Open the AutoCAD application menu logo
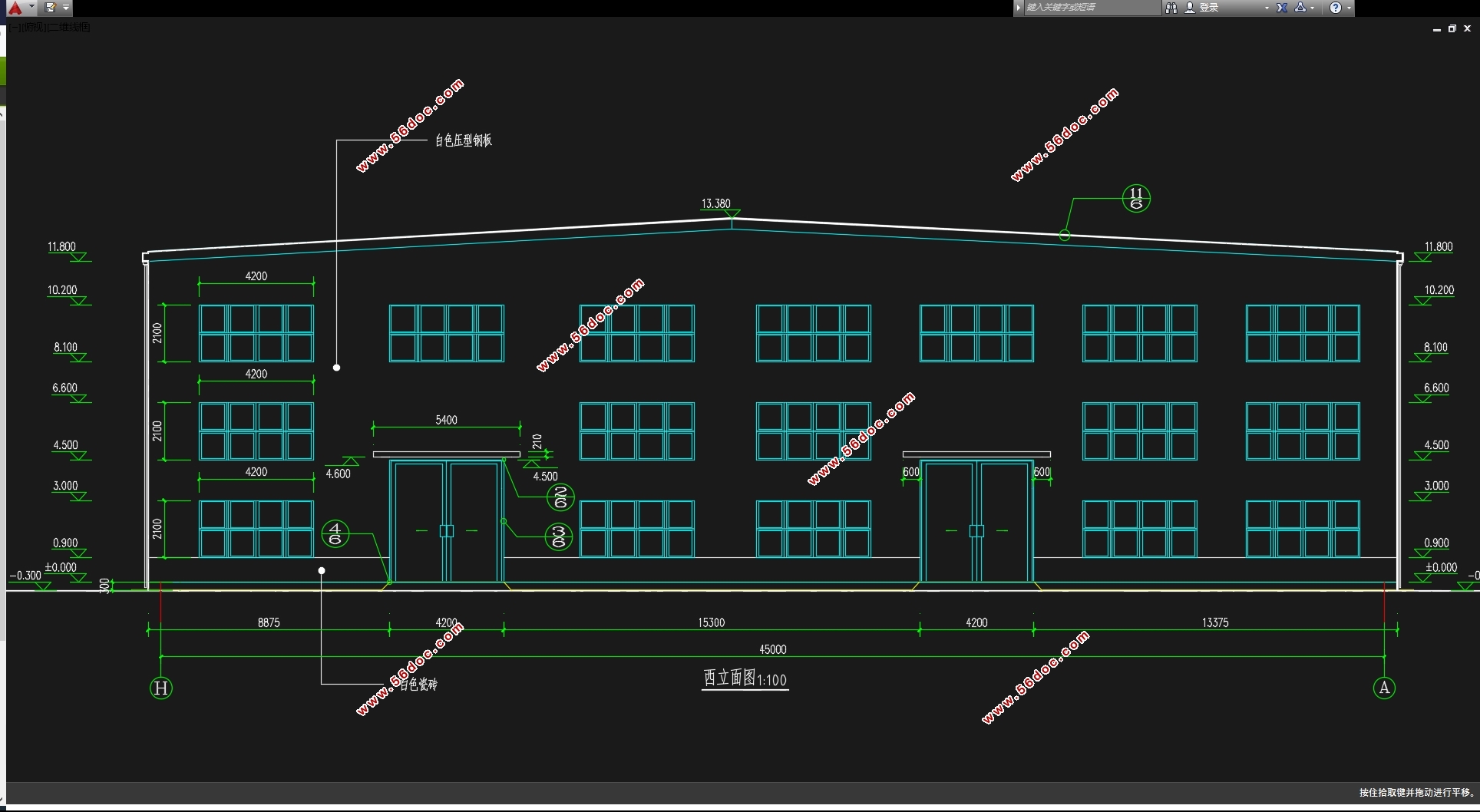 pyautogui.click(x=15, y=8)
